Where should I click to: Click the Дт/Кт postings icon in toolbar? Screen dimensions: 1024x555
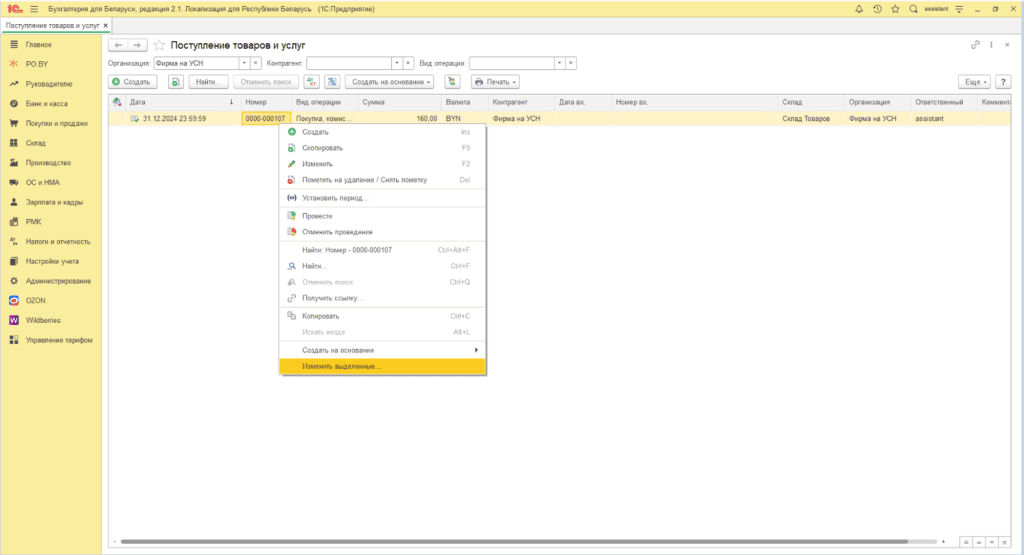pos(311,81)
